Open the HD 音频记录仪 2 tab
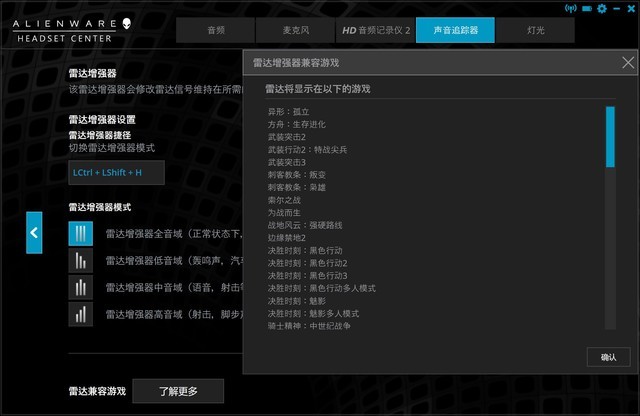The image size is (640, 416). pyautogui.click(x=376, y=30)
